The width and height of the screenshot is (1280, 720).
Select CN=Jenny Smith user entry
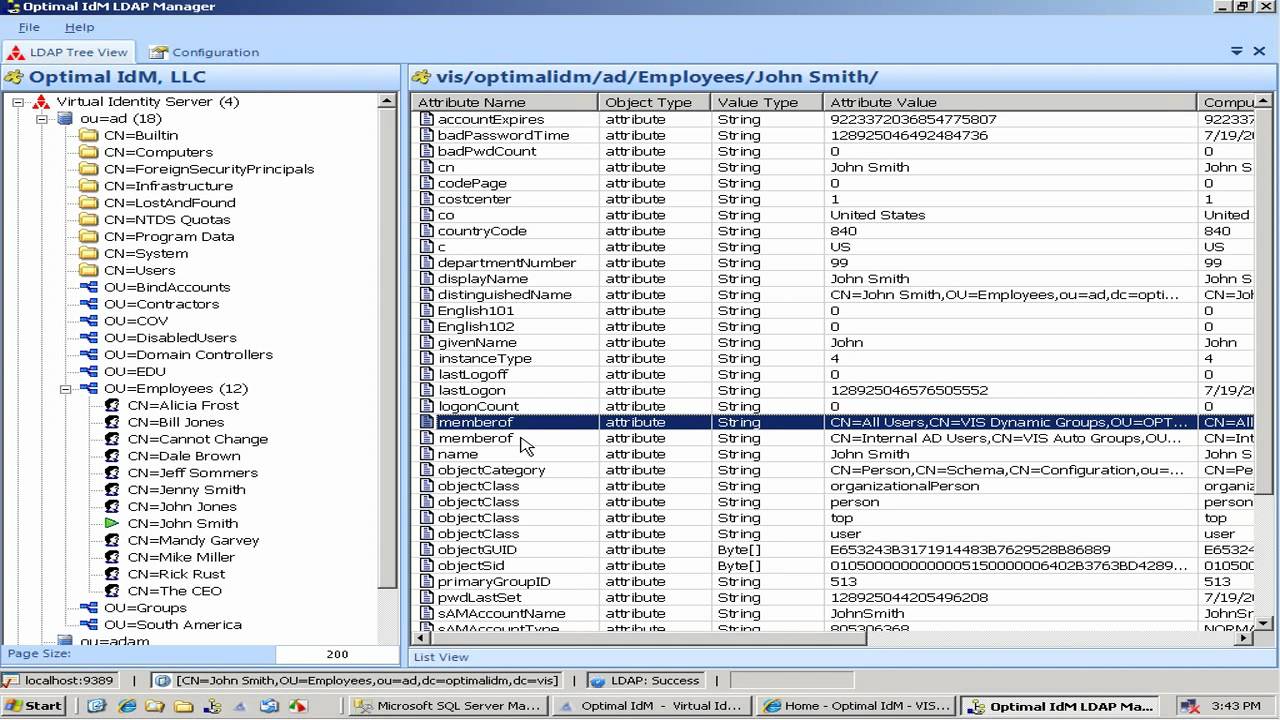[186, 491]
